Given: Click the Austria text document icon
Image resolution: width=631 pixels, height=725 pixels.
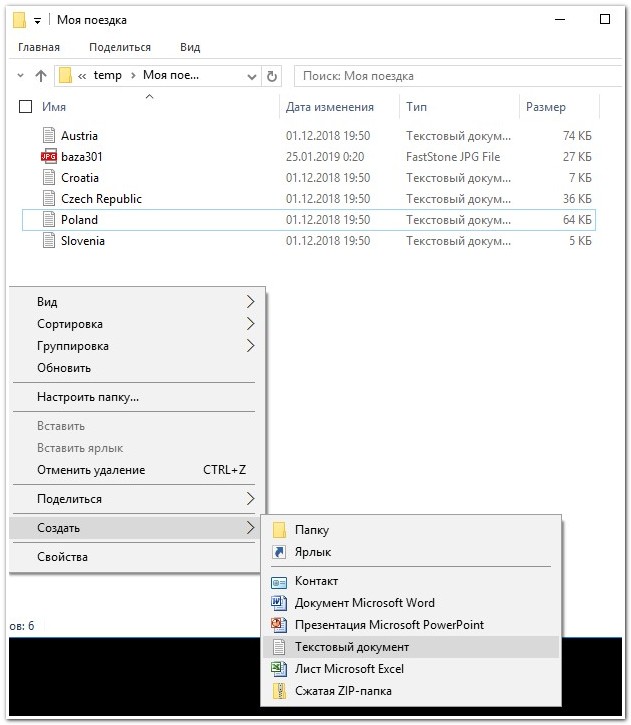Looking at the screenshot, I should click(x=50, y=136).
